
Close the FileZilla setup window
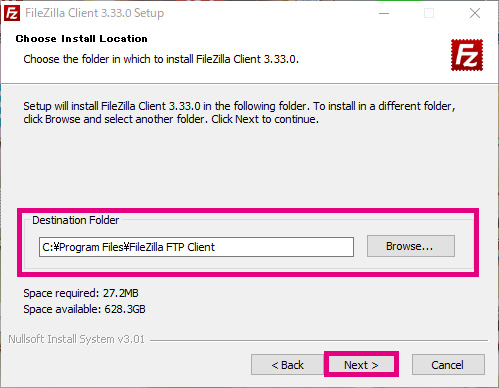pyautogui.click(x=475, y=13)
